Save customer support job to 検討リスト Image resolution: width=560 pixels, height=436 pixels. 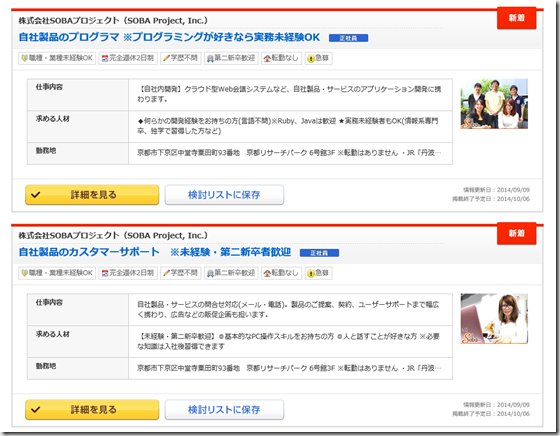(x=224, y=410)
